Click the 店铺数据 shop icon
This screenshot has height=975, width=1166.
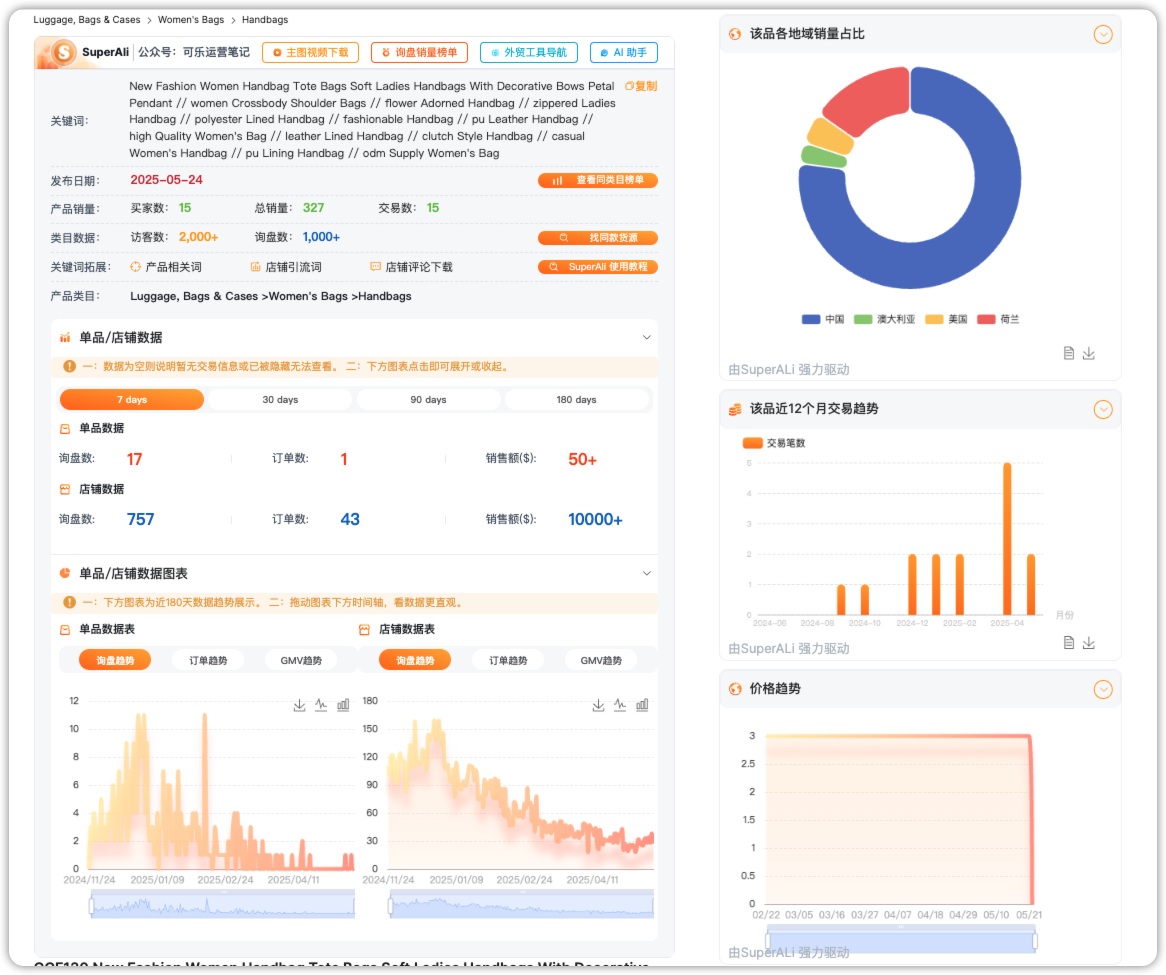point(65,489)
